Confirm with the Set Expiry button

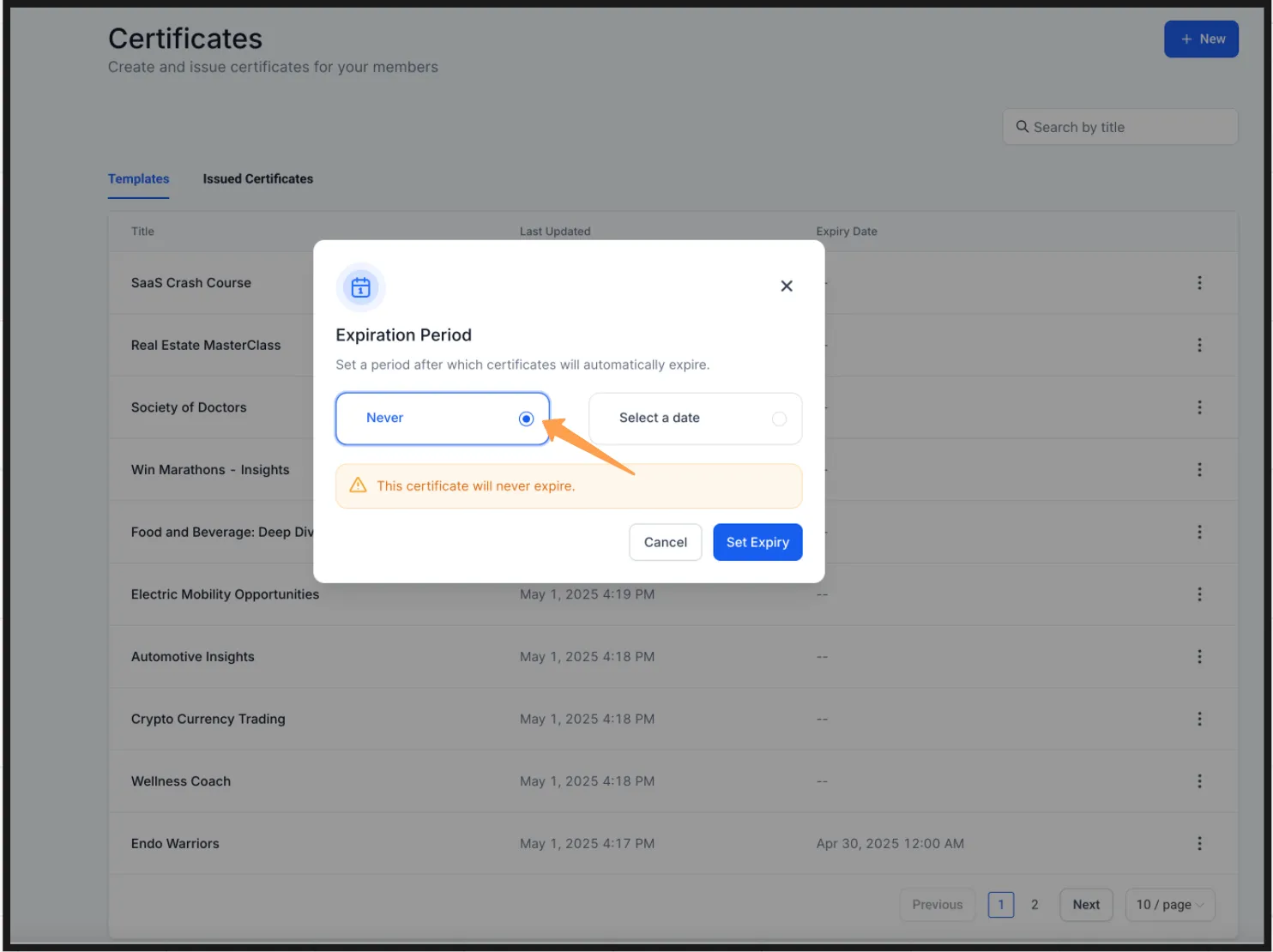757,542
